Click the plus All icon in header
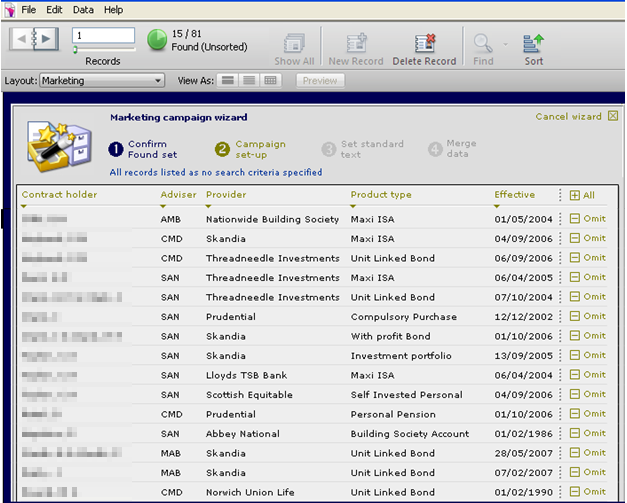 (575, 195)
